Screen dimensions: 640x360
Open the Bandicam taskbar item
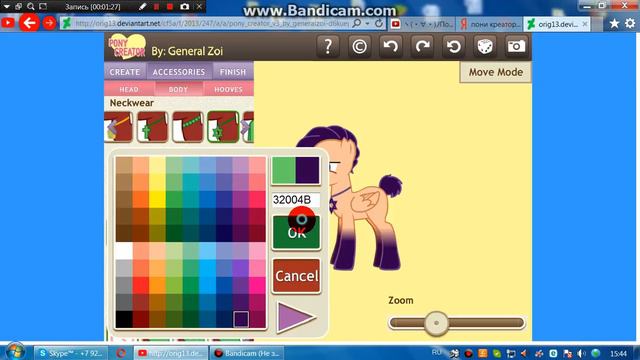click(x=247, y=353)
